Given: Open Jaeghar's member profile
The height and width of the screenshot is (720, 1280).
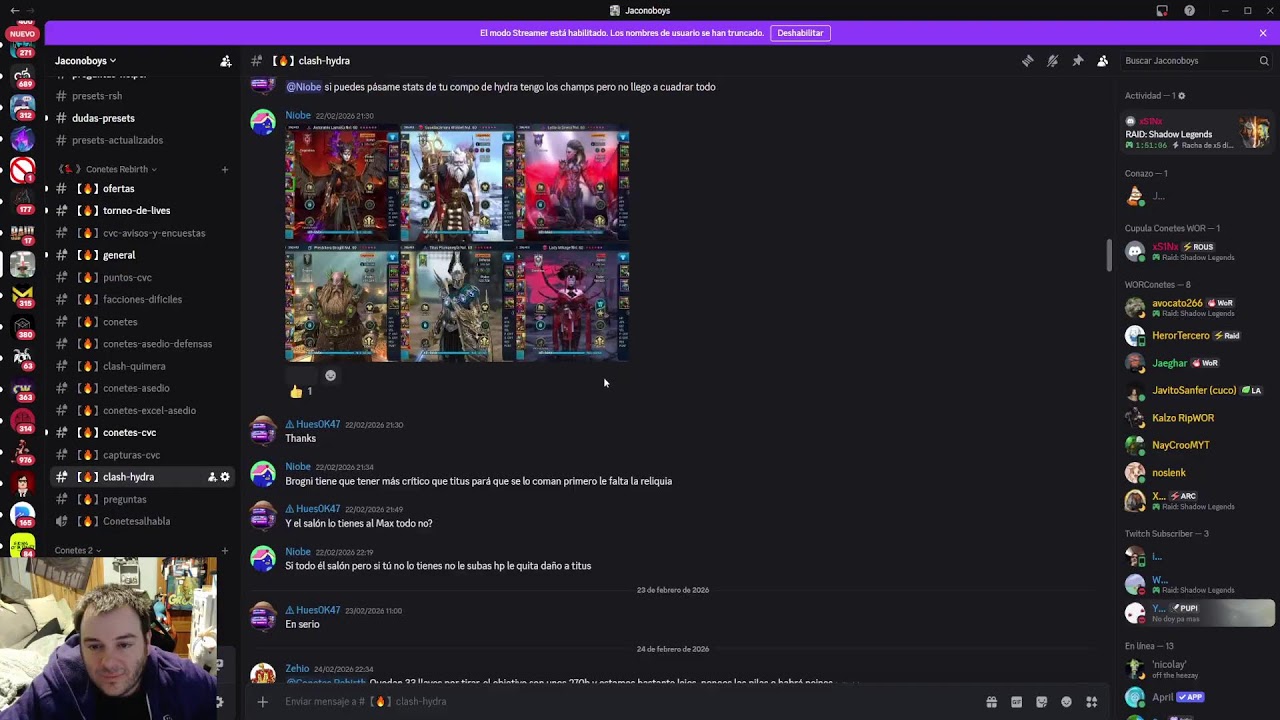Looking at the screenshot, I should click(x=1197, y=363).
